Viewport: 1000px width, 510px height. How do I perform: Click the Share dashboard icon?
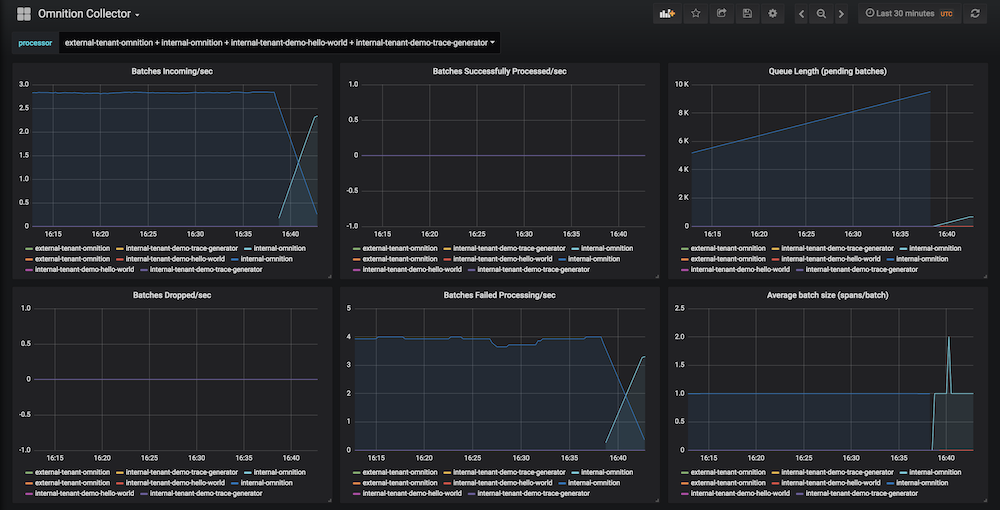pos(722,14)
